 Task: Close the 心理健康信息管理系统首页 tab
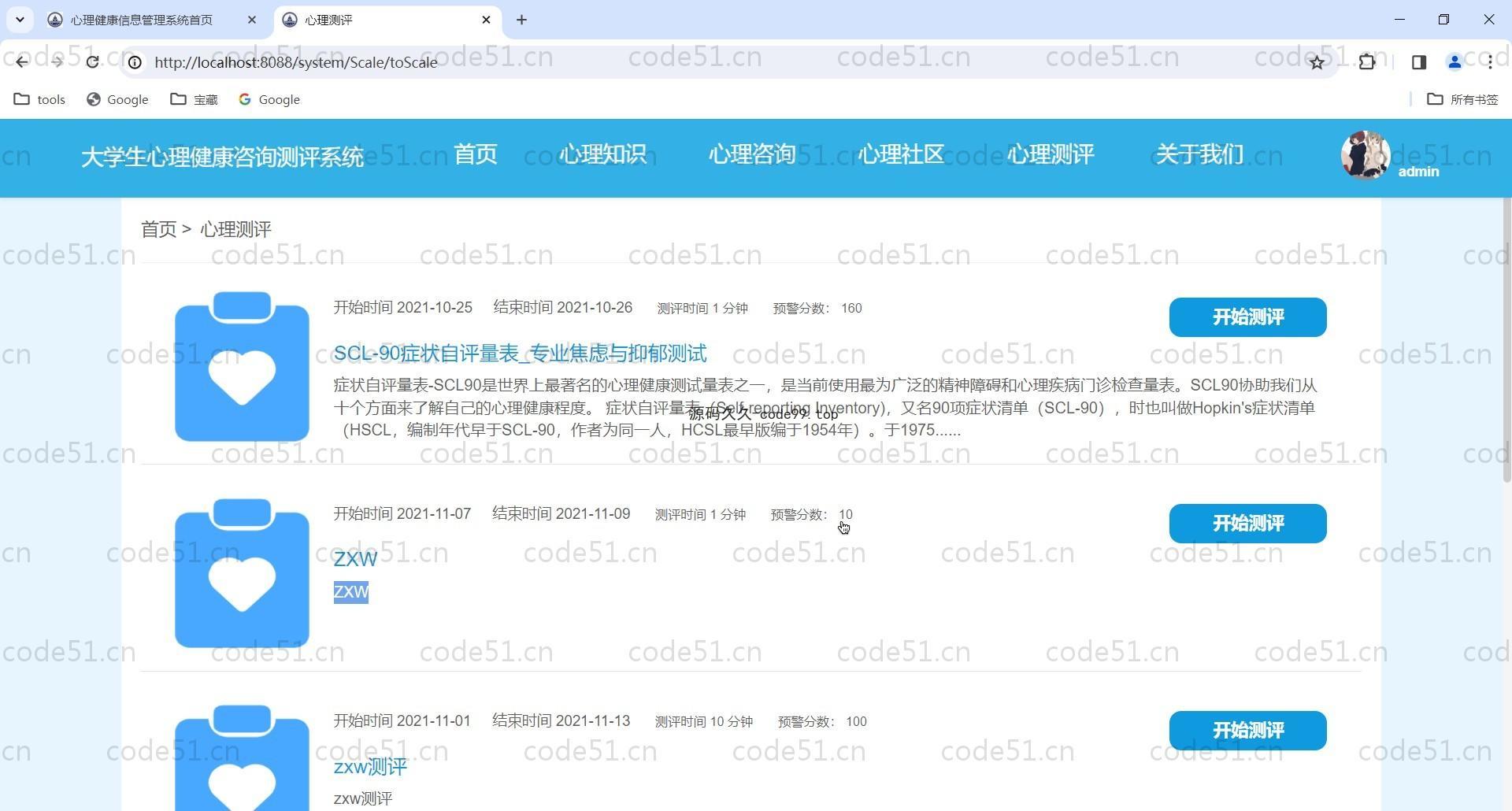coord(252,20)
